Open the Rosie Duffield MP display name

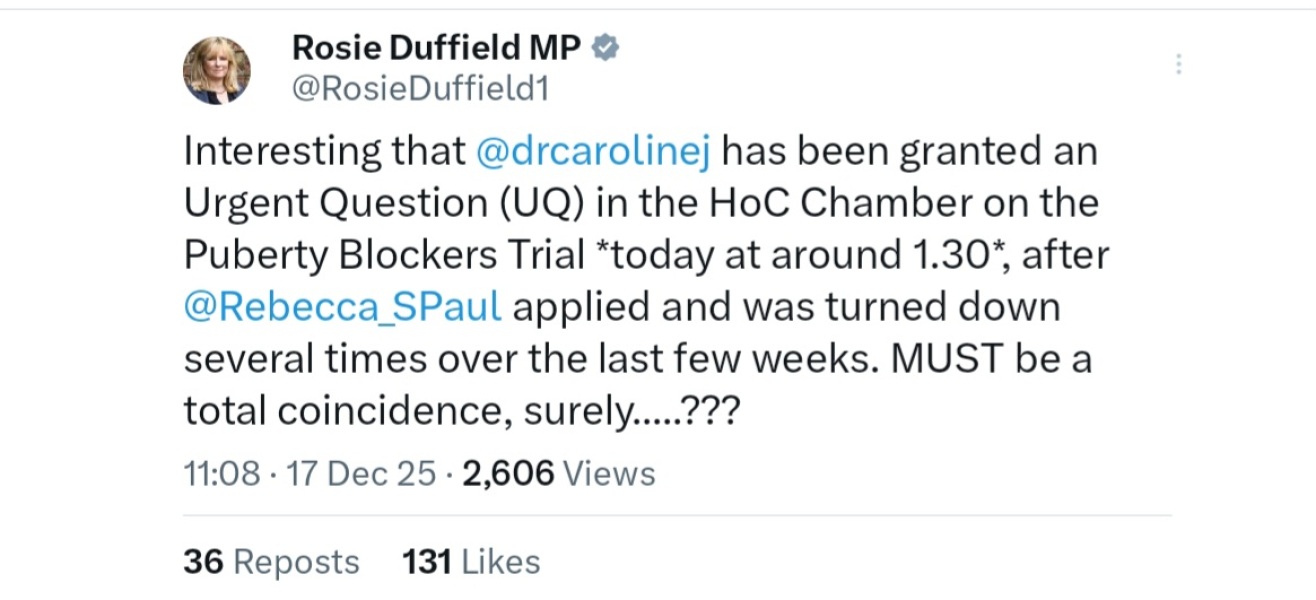click(x=436, y=47)
